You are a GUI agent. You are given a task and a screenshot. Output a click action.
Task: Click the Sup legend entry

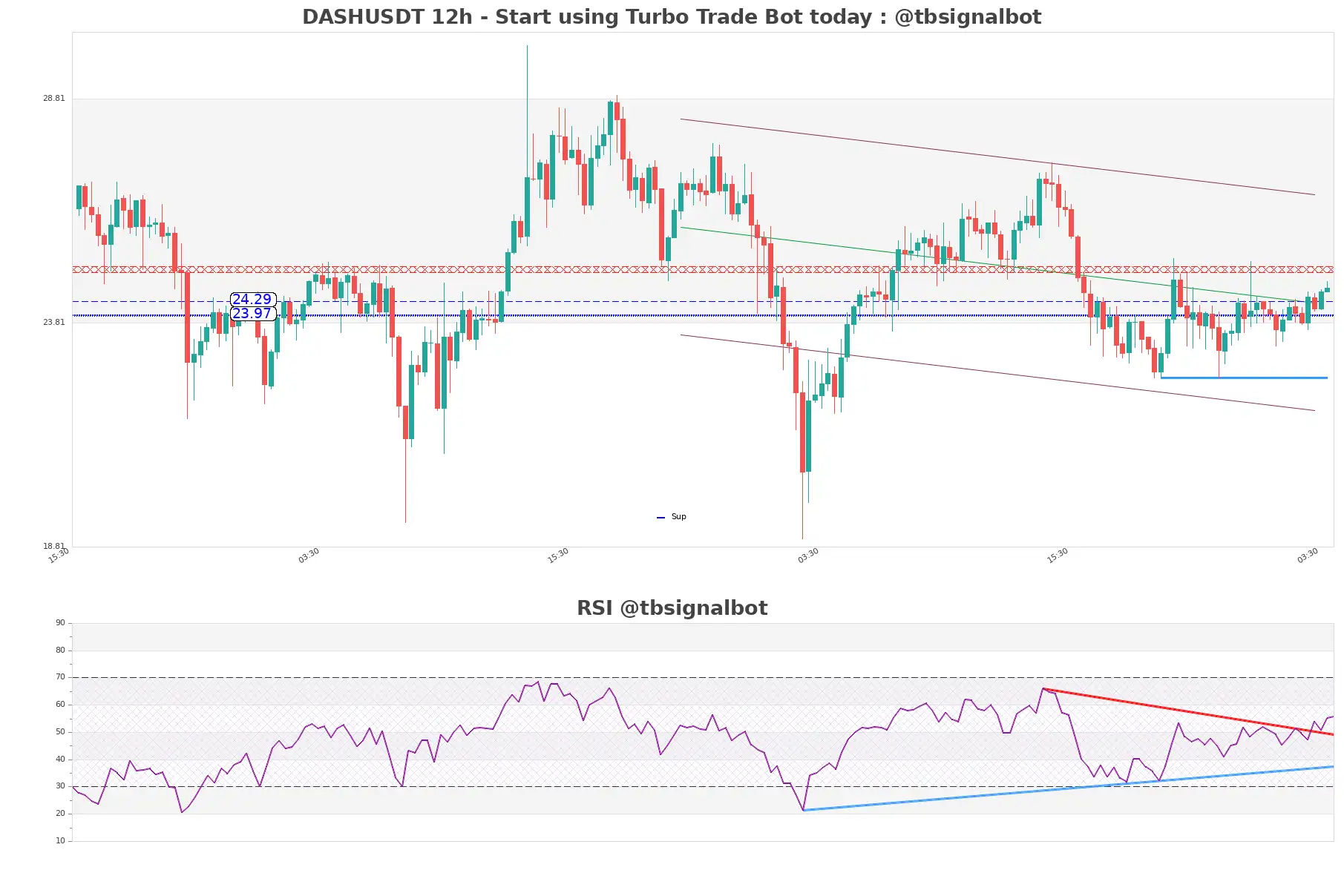672,517
